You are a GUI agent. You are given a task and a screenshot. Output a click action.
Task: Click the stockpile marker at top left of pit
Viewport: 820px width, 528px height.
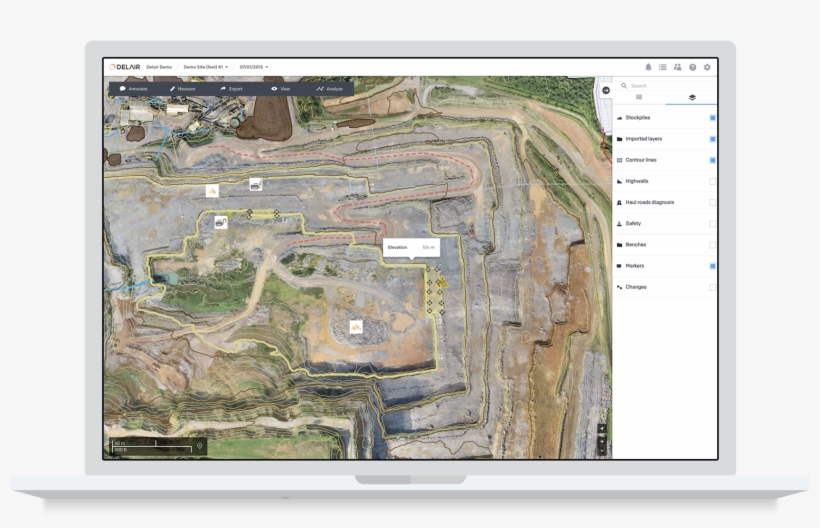point(212,191)
